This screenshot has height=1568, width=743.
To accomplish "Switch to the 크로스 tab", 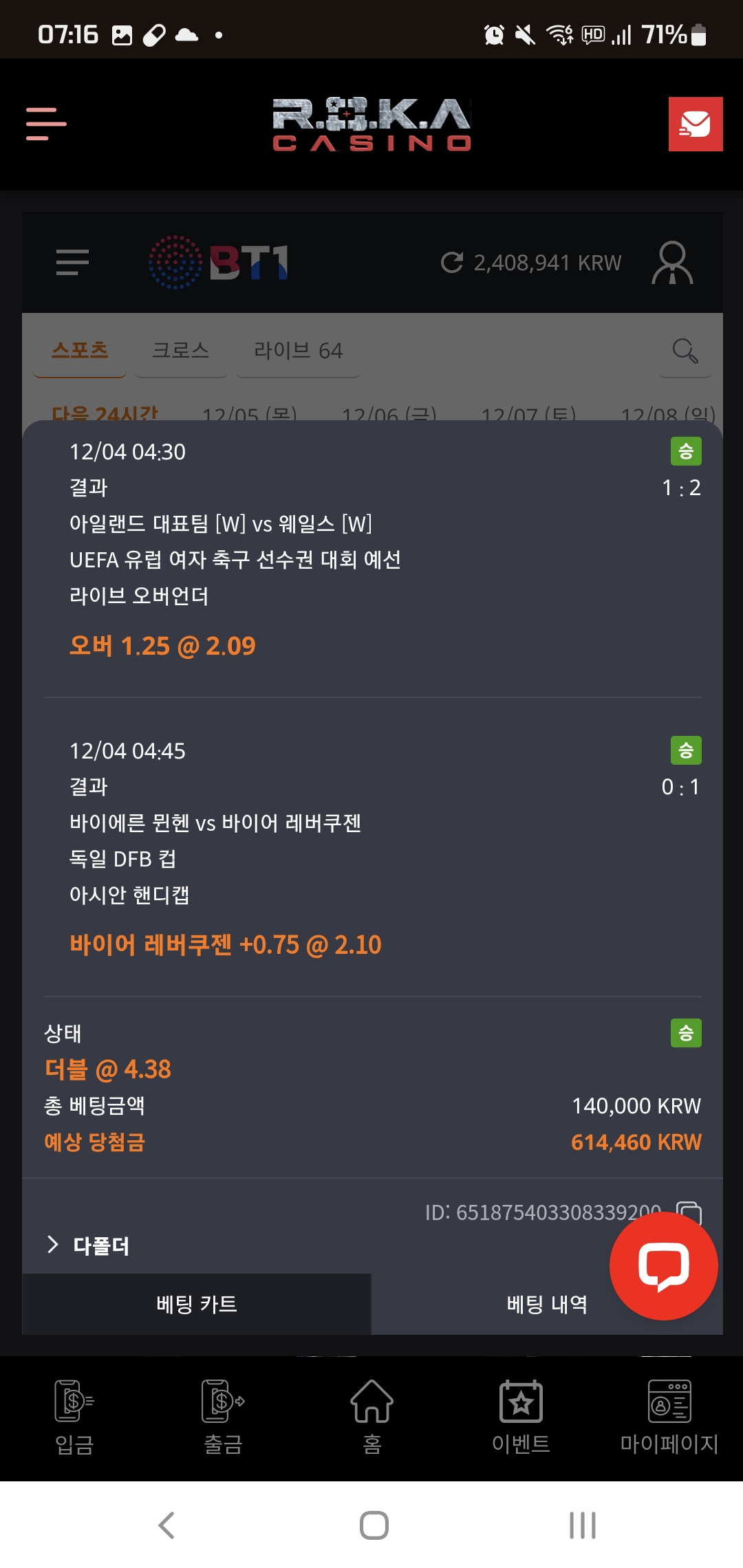I will 180,350.
